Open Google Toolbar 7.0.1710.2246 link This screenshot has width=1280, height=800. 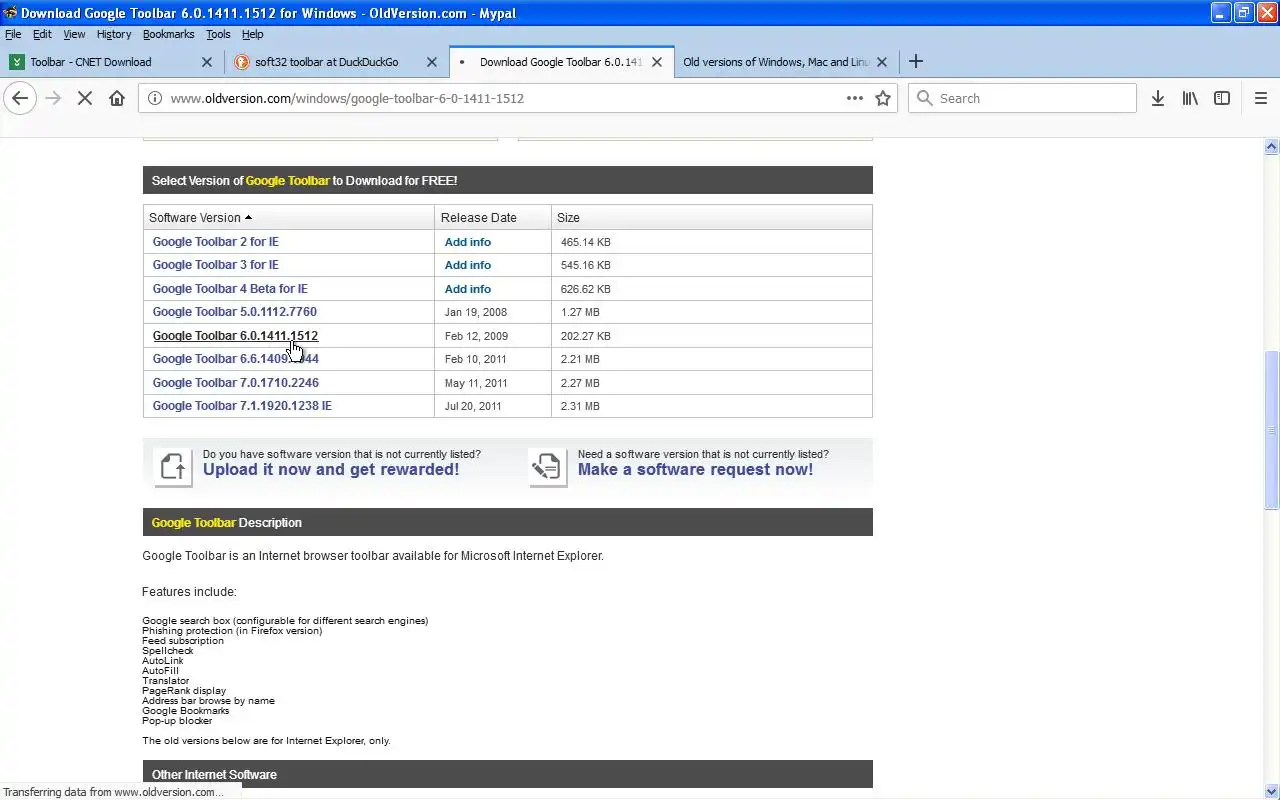coord(236,382)
